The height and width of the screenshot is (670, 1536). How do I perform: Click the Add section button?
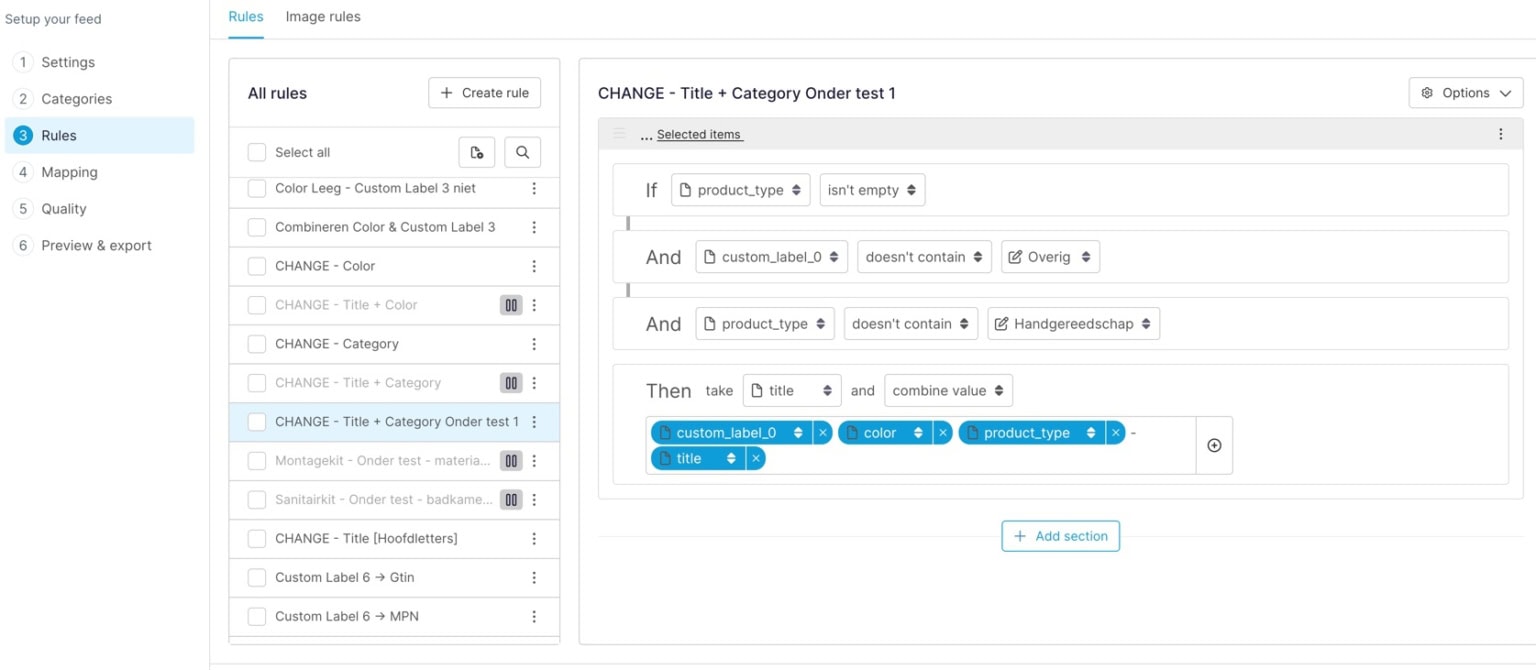pos(1060,536)
